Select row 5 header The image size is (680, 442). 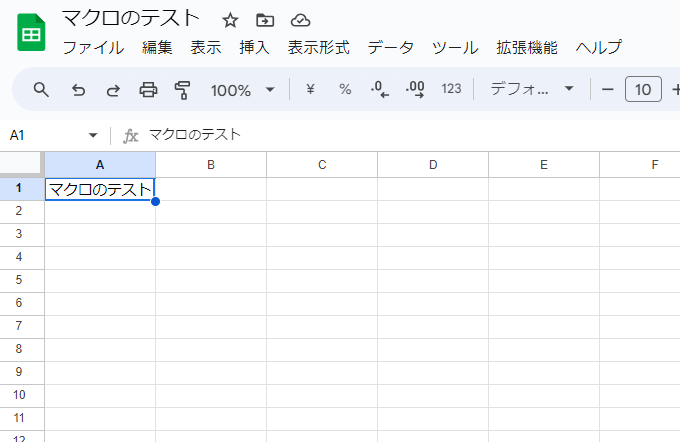(22, 281)
